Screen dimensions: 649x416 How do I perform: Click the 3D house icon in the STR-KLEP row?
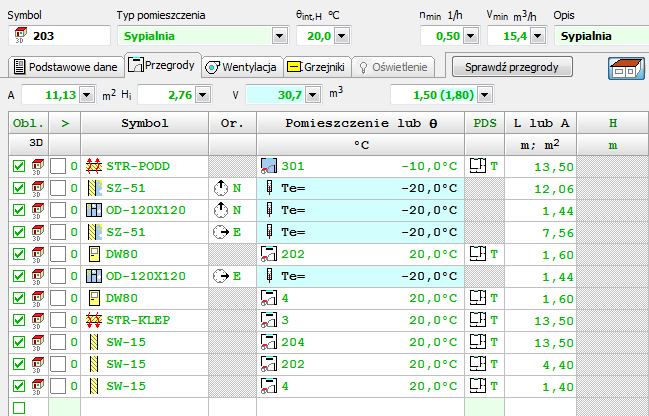pos(38,320)
